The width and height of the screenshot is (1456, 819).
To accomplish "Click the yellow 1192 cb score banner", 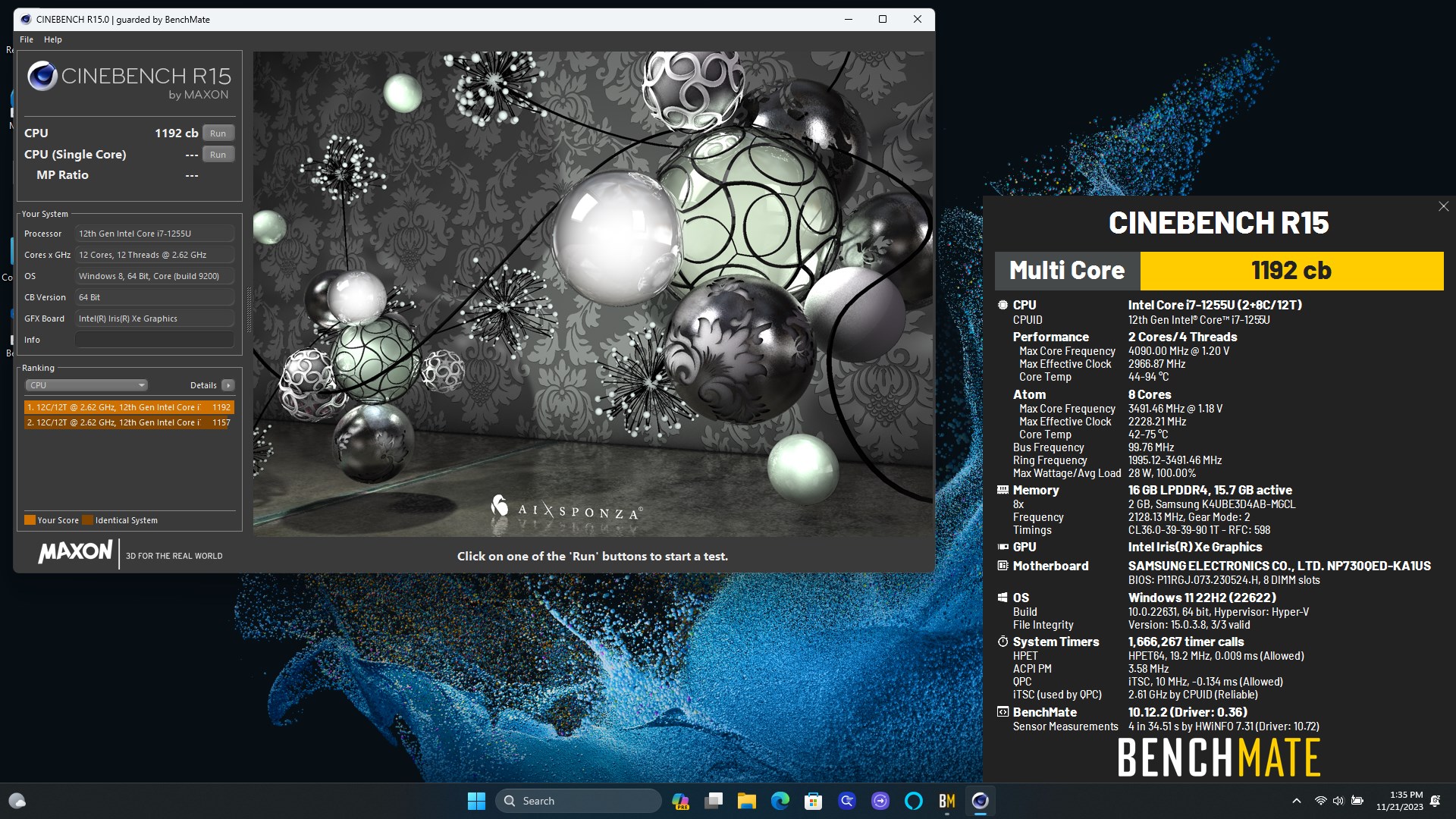I will (x=1291, y=271).
